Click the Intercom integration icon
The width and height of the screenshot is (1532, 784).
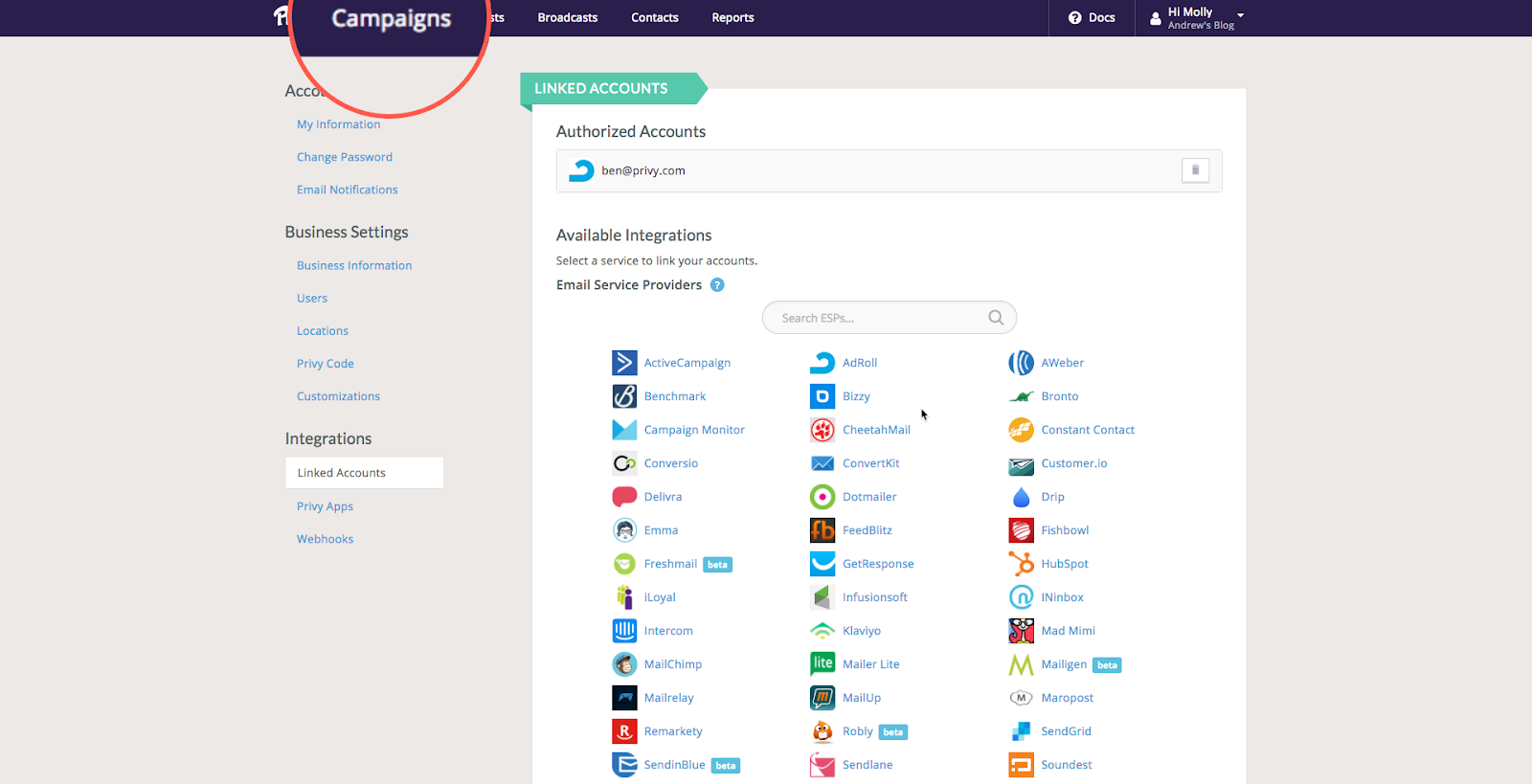click(x=624, y=631)
